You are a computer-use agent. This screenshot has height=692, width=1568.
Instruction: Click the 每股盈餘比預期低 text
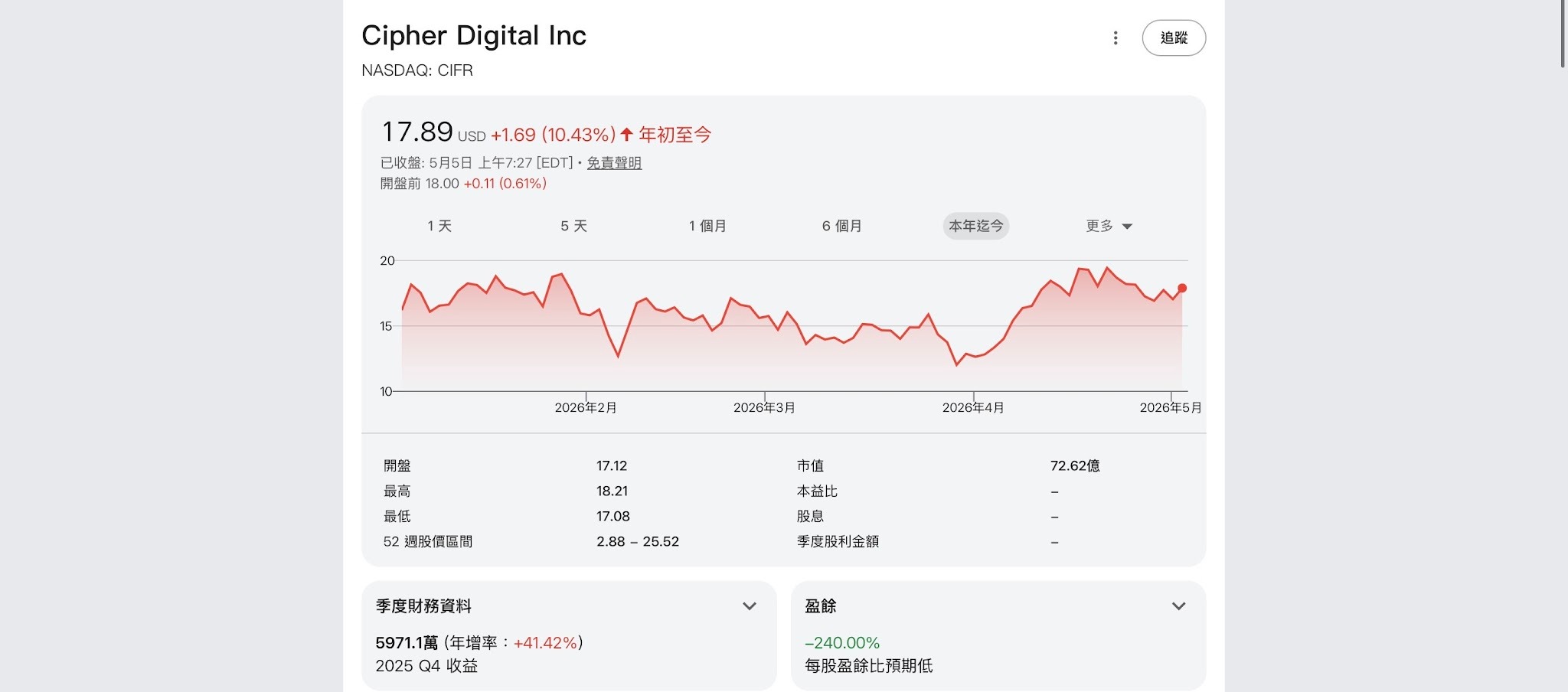point(868,666)
